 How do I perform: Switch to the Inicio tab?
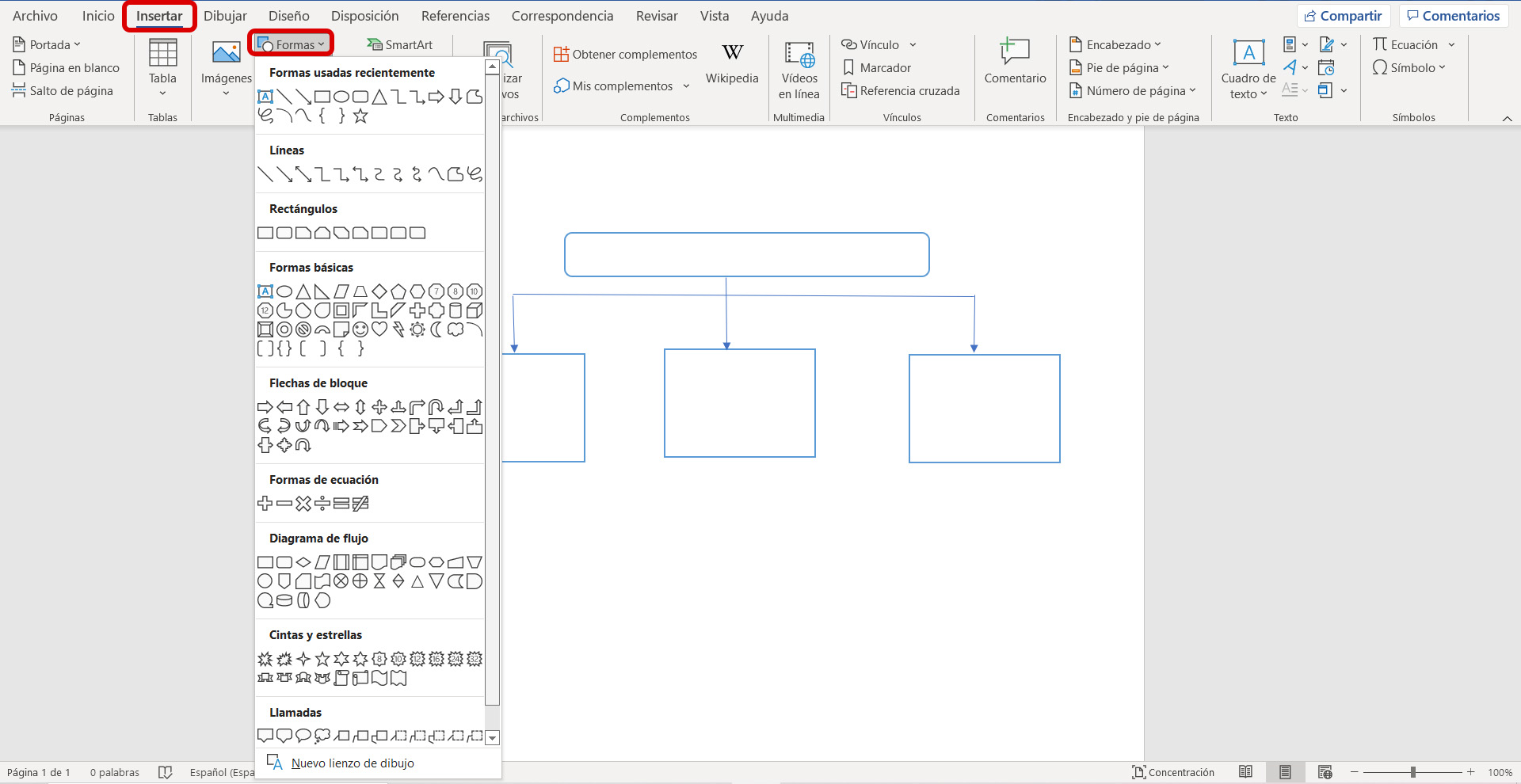pyautogui.click(x=98, y=16)
